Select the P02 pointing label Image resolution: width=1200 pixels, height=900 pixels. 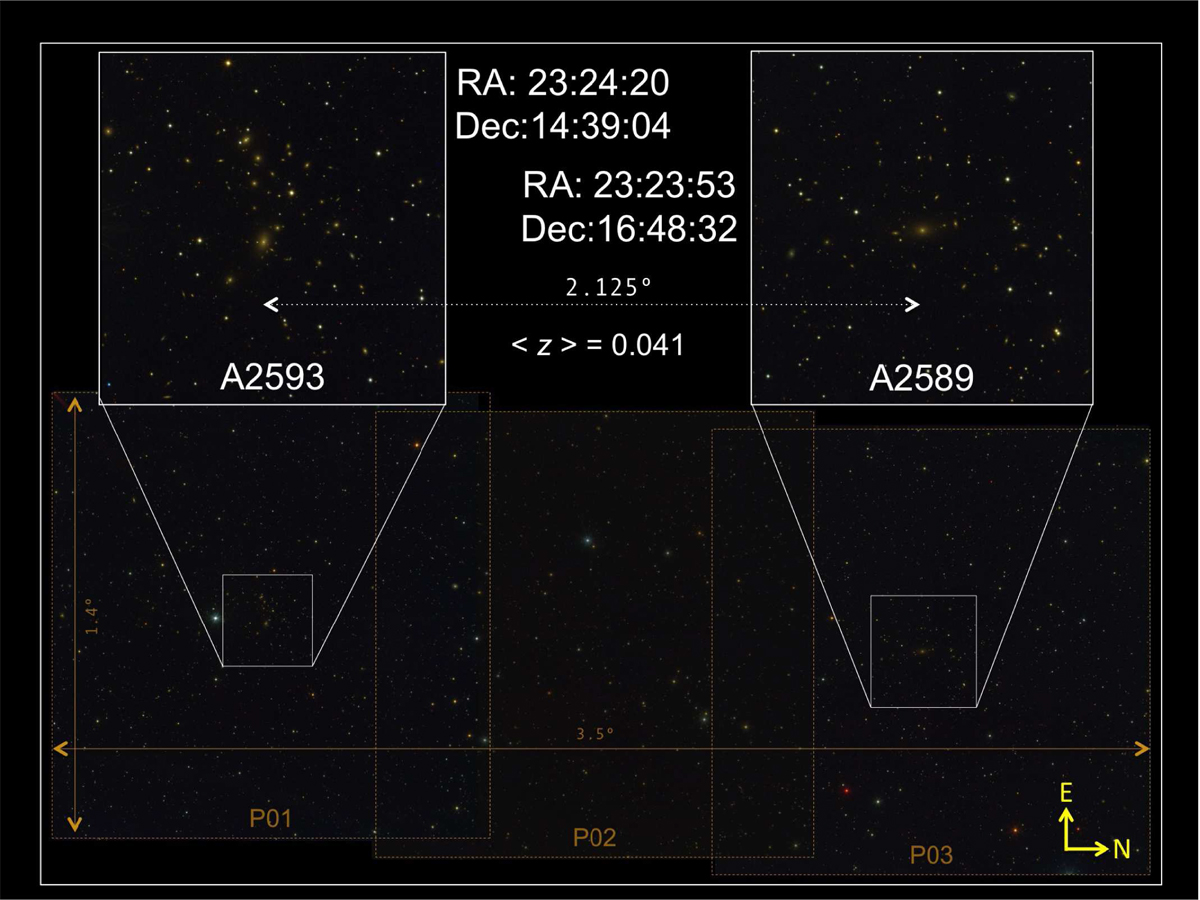pos(594,837)
